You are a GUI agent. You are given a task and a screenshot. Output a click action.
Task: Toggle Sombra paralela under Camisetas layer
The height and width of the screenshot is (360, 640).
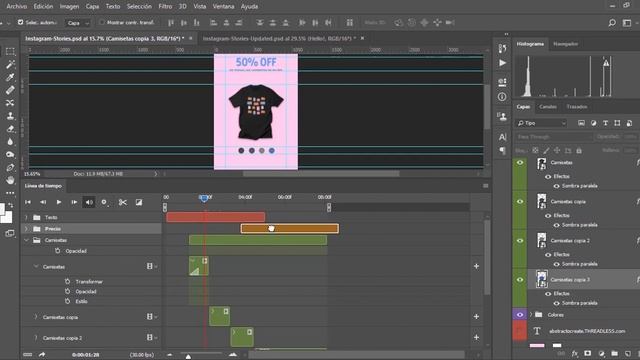[556, 186]
